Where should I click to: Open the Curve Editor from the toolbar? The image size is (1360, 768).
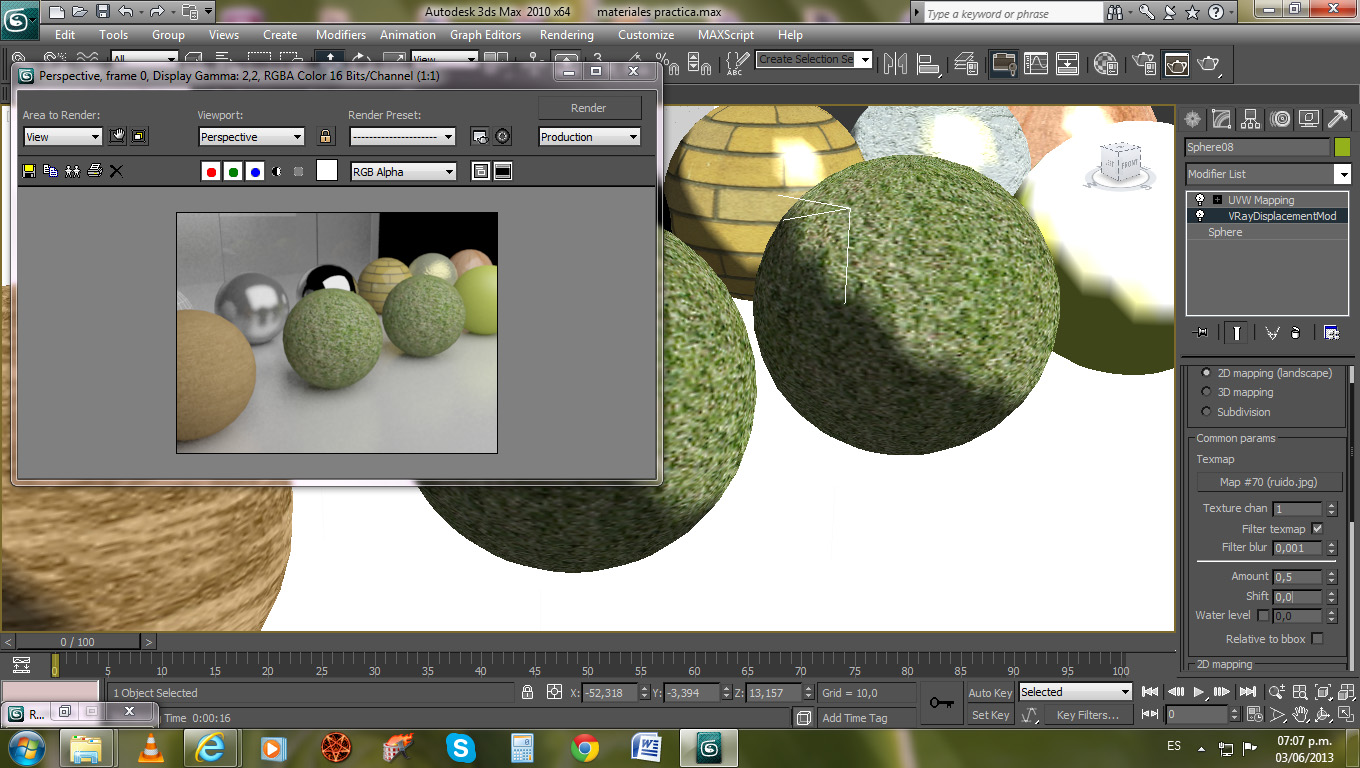pos(1036,64)
